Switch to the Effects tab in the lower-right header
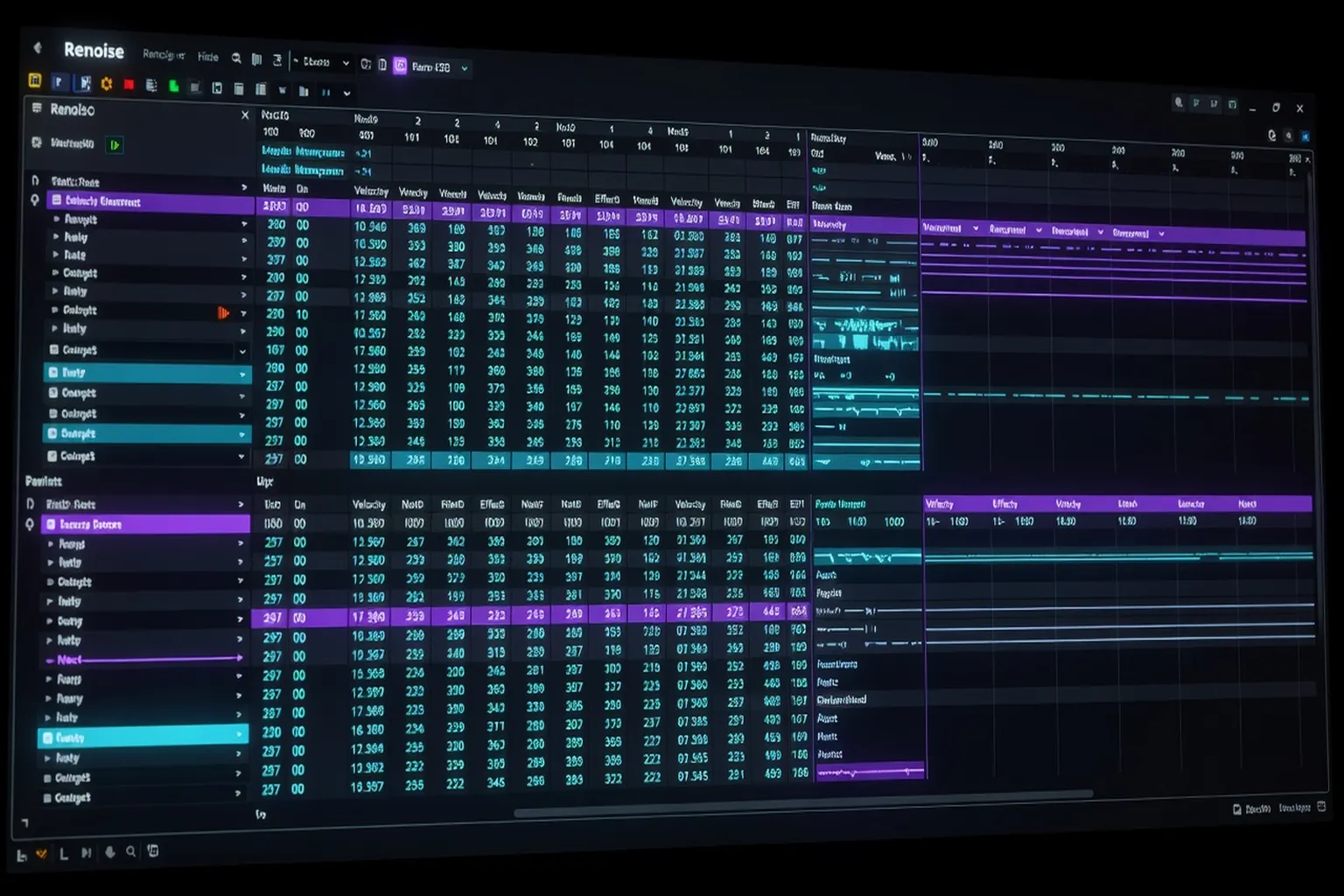This screenshot has height=896, width=1344. pyautogui.click(x=1005, y=504)
